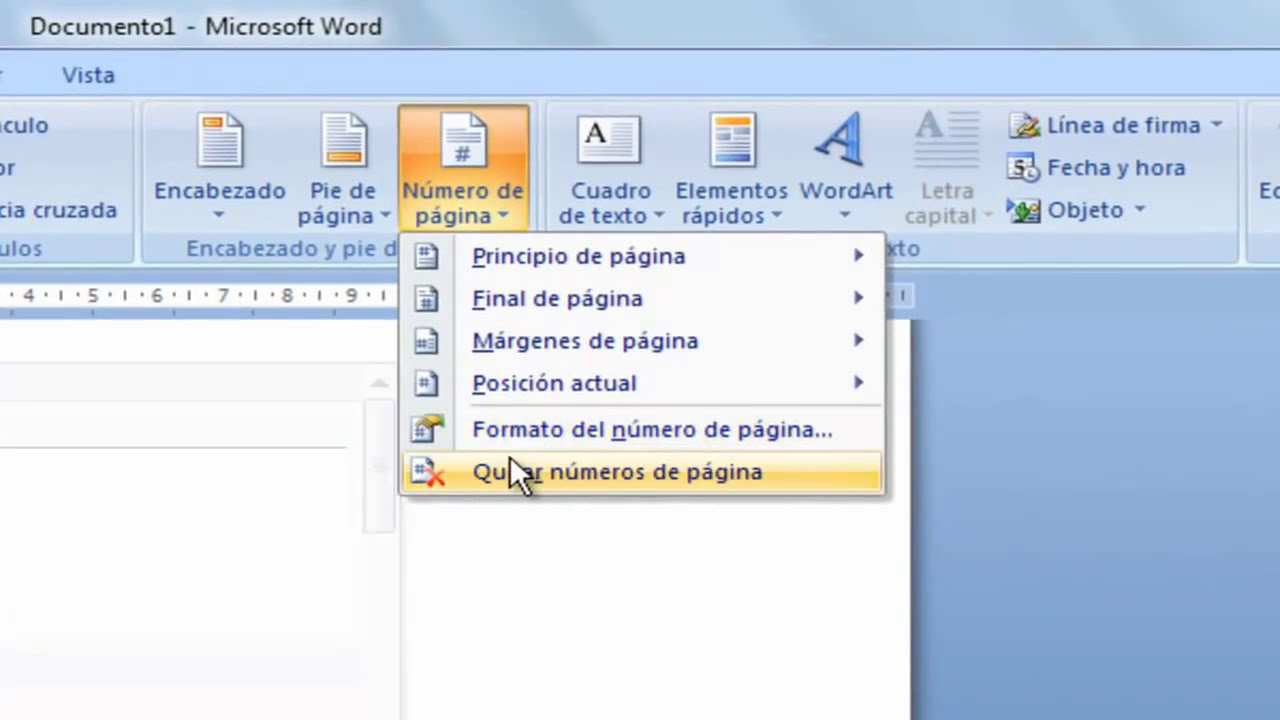Image resolution: width=1280 pixels, height=720 pixels.
Task: Choose Final de página menu entry
Action: pyautogui.click(x=643, y=298)
